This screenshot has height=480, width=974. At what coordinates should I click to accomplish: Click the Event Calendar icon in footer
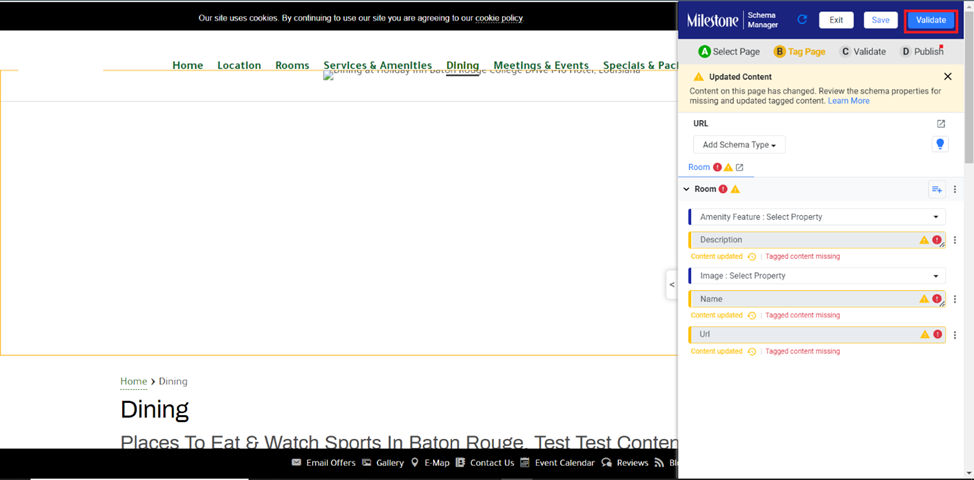click(525, 463)
